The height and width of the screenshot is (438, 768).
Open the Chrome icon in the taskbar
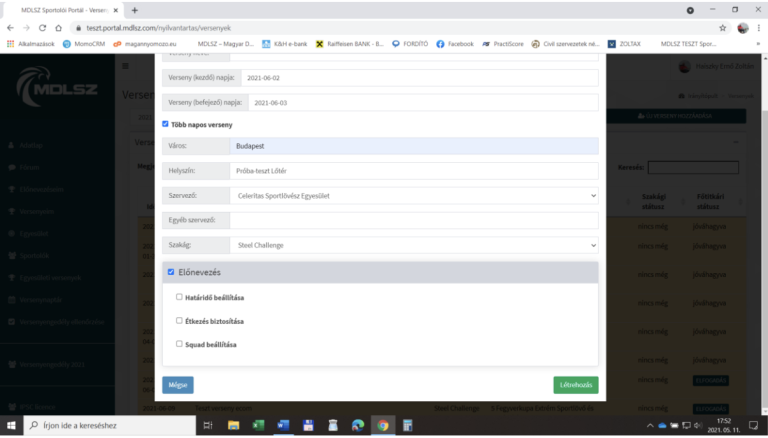(x=382, y=425)
